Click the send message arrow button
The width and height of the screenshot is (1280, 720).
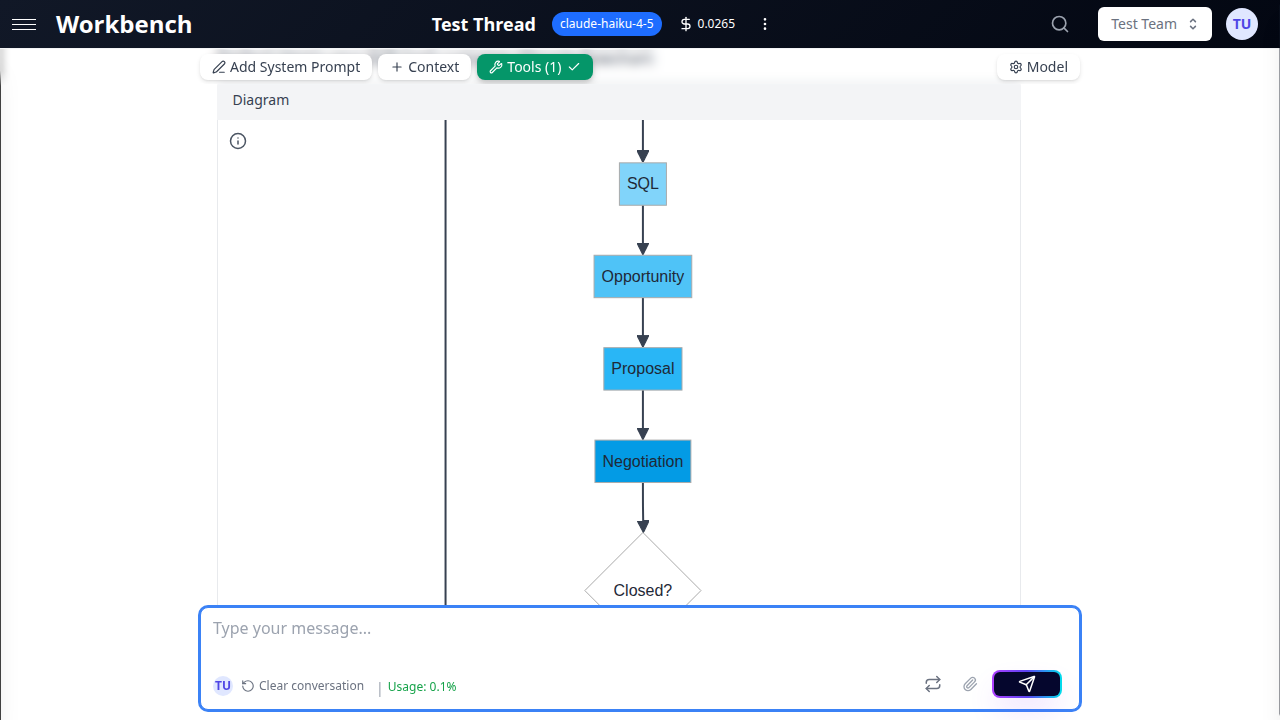click(x=1026, y=684)
